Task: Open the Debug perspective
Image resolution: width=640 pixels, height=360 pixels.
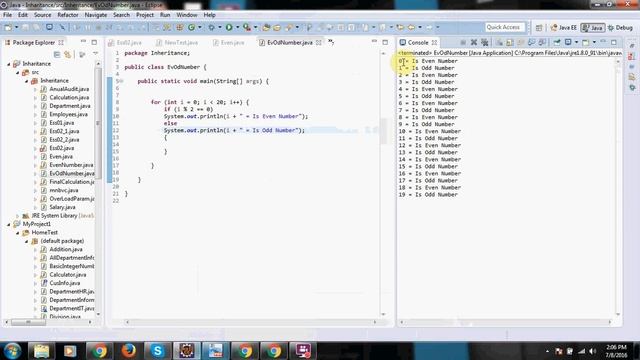Action: [x=620, y=27]
